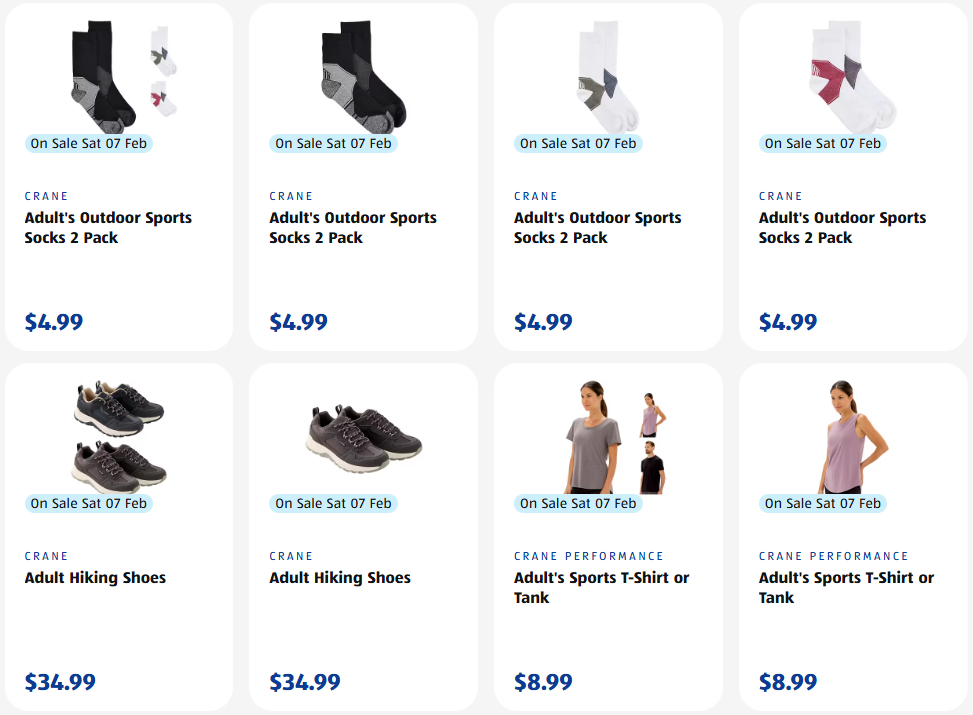Click $34.99 price on single-pair hiking shoes card
Viewport: 973px width, 715px height.
point(305,682)
